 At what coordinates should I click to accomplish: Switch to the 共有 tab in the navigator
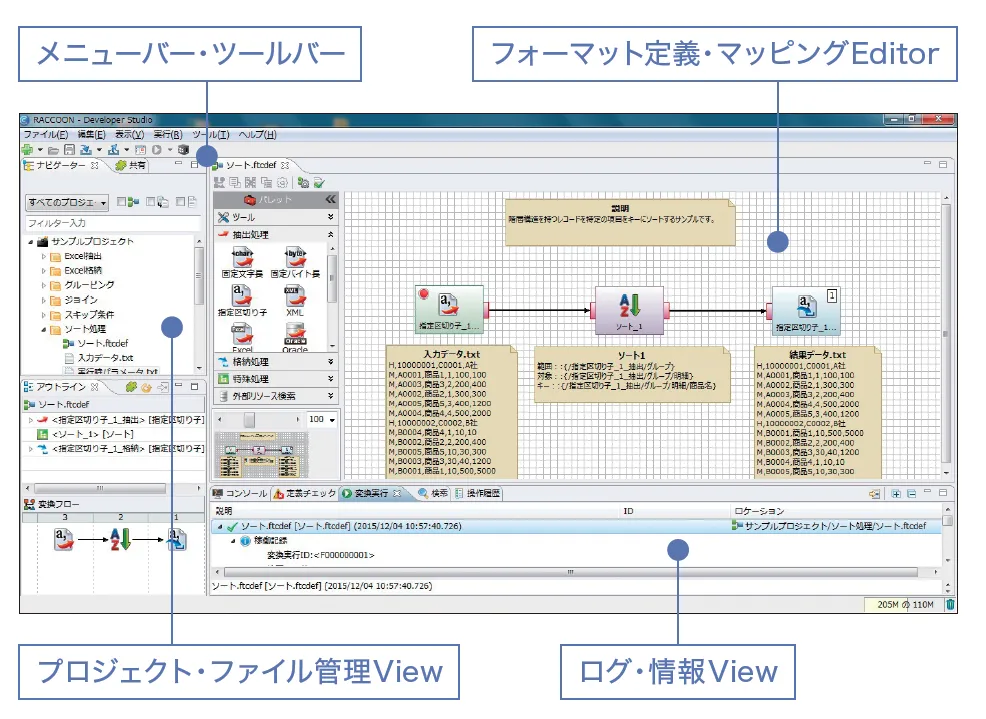click(x=131, y=165)
